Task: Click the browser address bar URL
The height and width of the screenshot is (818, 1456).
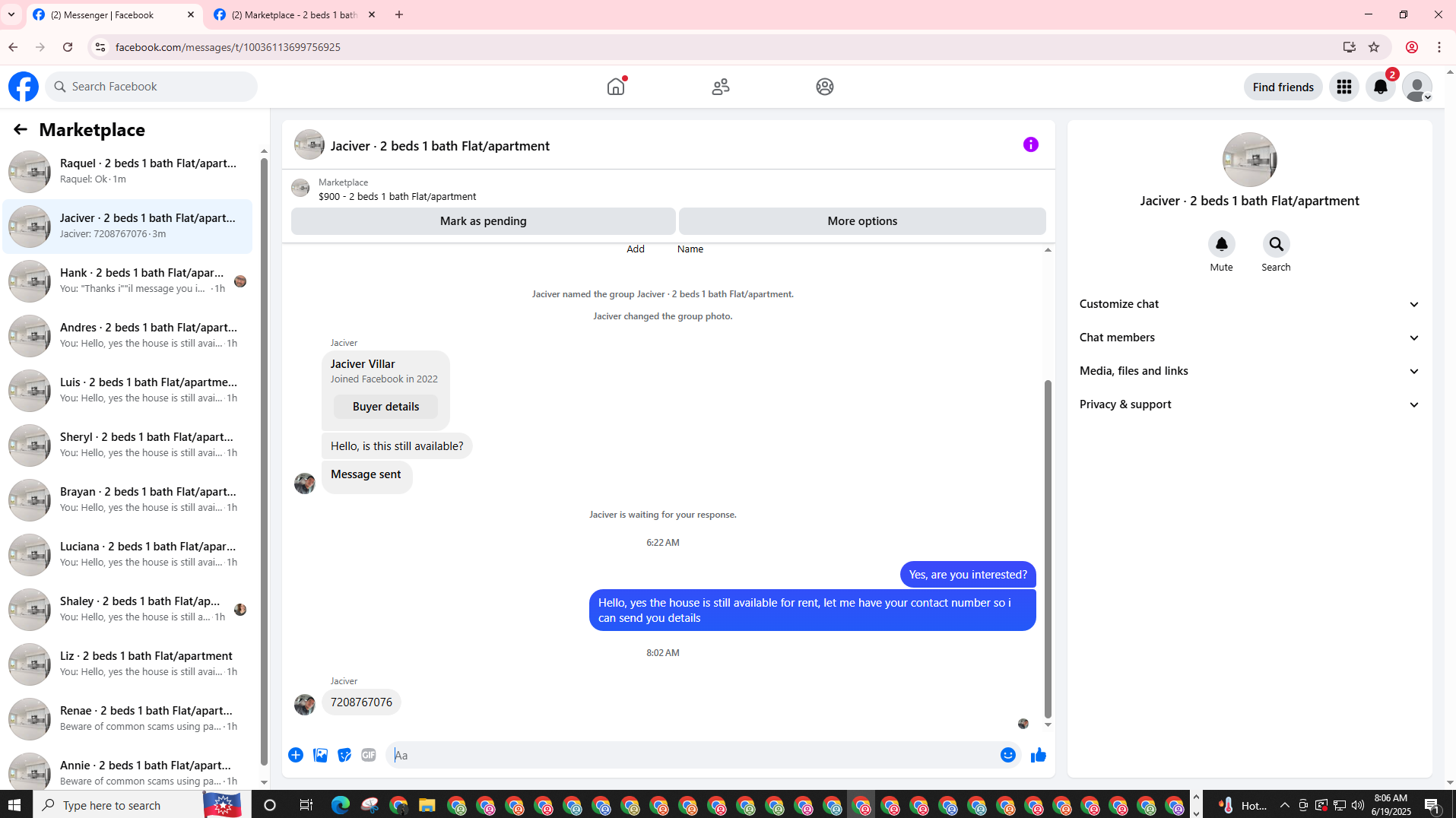Action: 228,47
